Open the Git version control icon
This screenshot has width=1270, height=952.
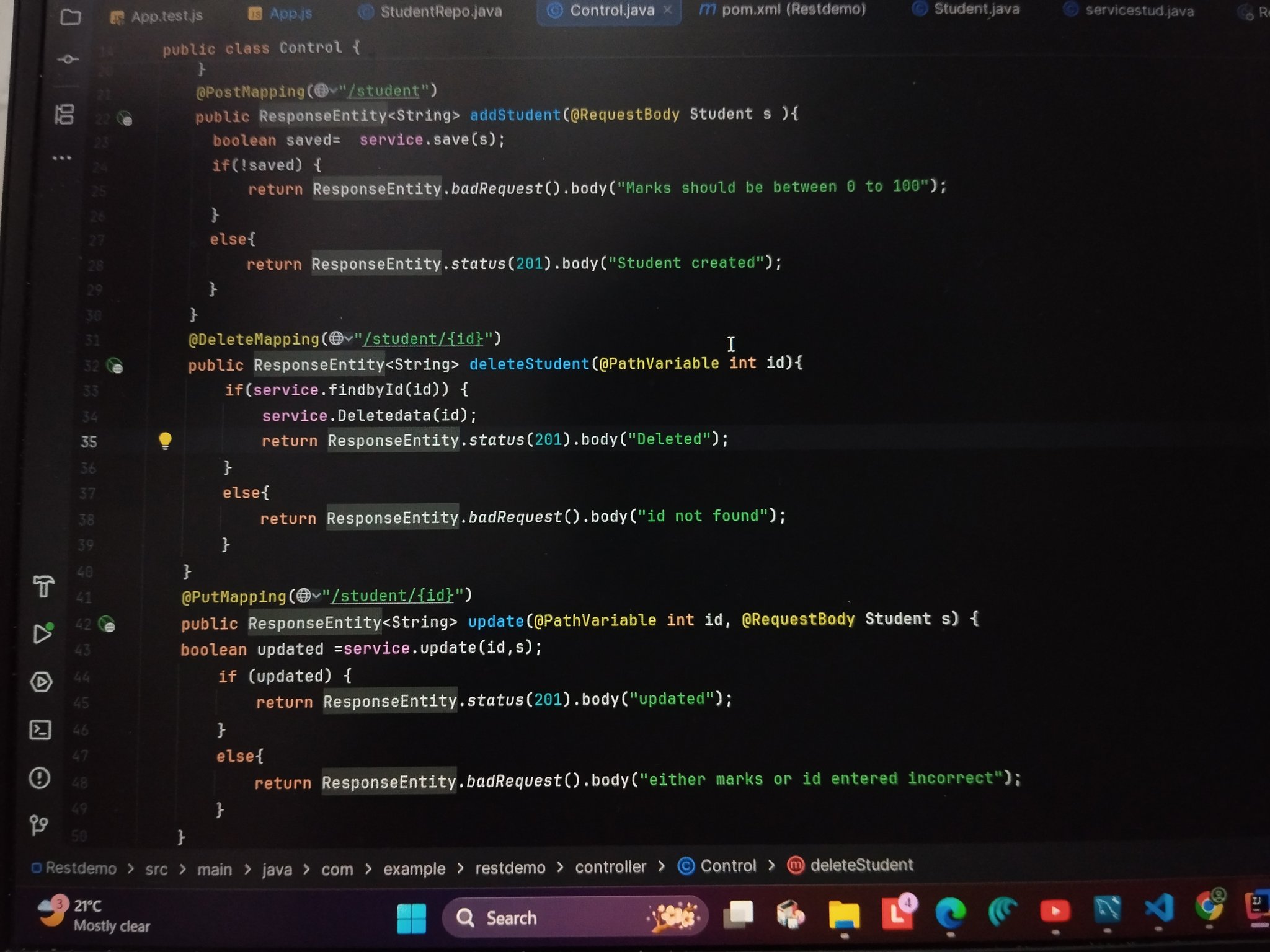point(38,825)
